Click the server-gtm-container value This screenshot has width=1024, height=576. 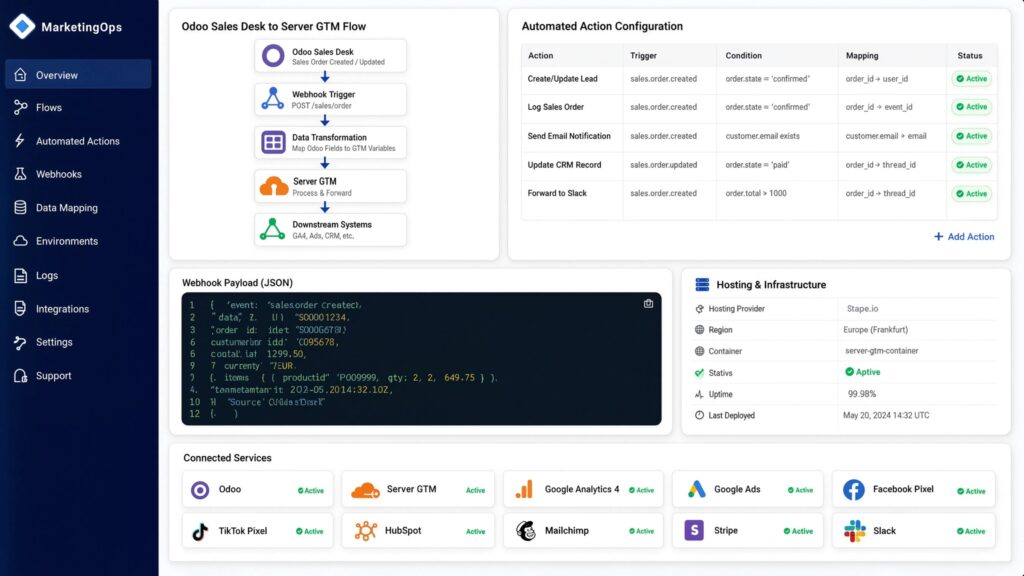coord(882,351)
